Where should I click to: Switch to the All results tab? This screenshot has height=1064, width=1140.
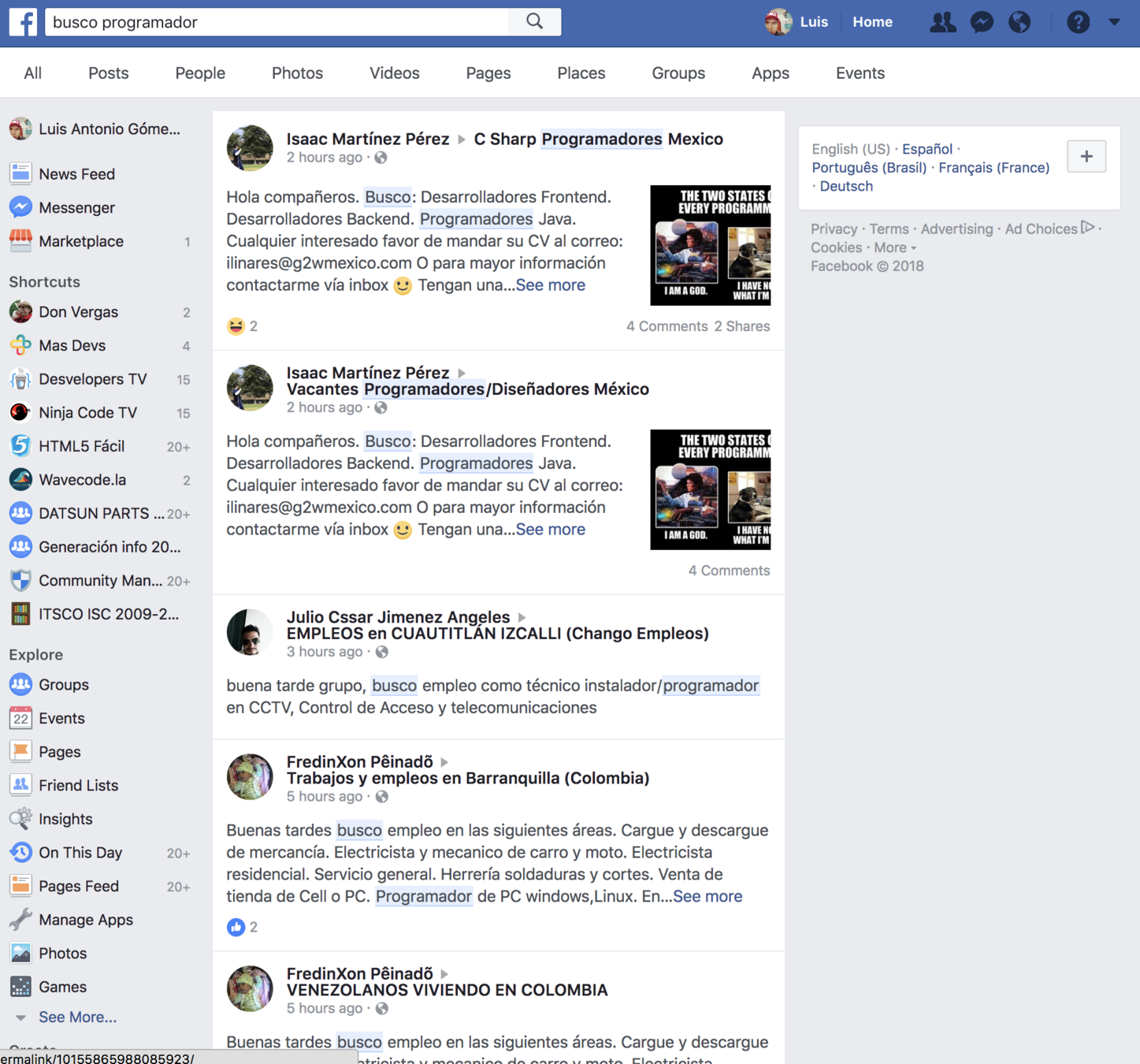tap(32, 73)
